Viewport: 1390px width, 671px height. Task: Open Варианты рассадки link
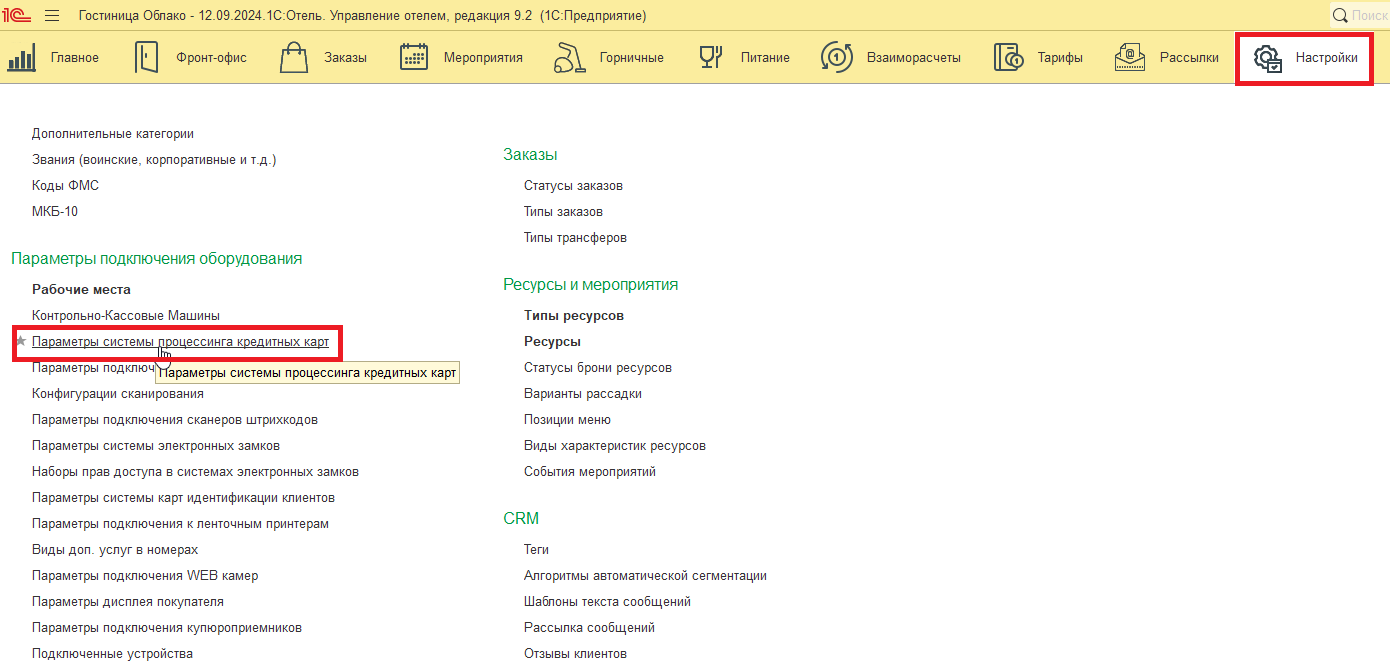pyautogui.click(x=583, y=393)
